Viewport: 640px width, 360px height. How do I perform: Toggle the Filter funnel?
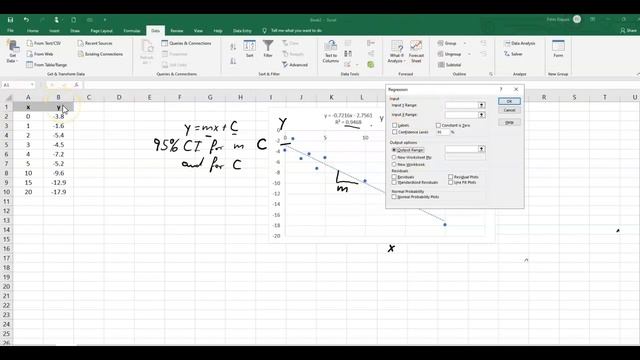coord(268,49)
